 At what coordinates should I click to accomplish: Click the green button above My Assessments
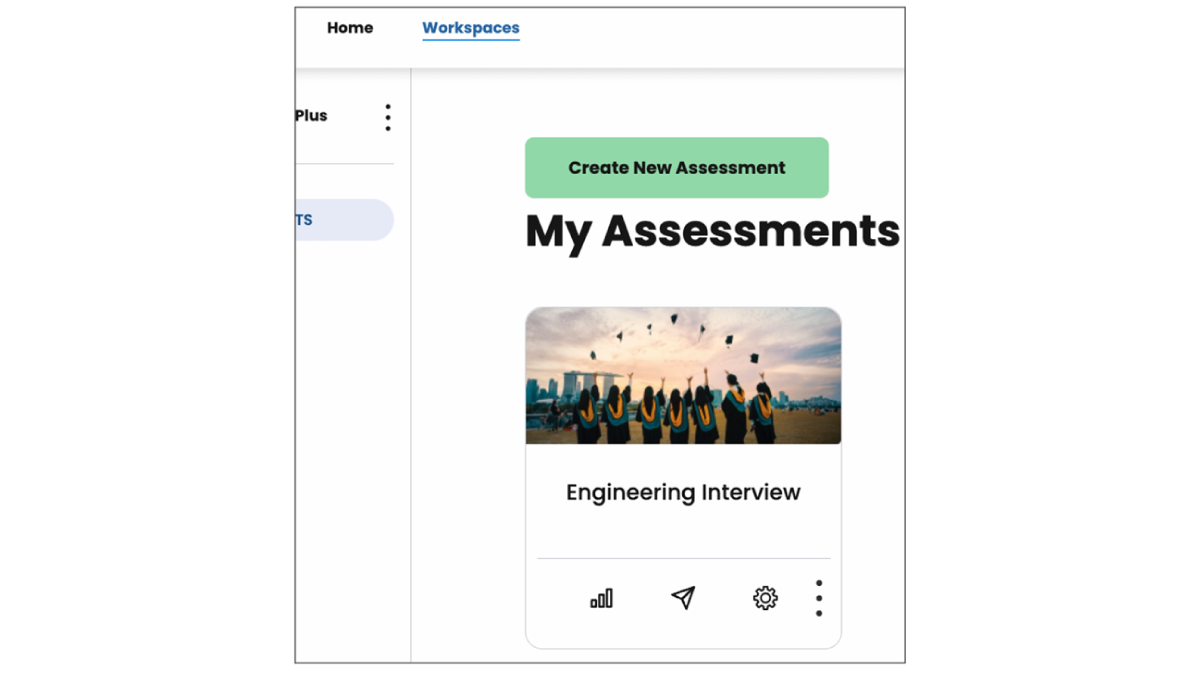coord(677,168)
